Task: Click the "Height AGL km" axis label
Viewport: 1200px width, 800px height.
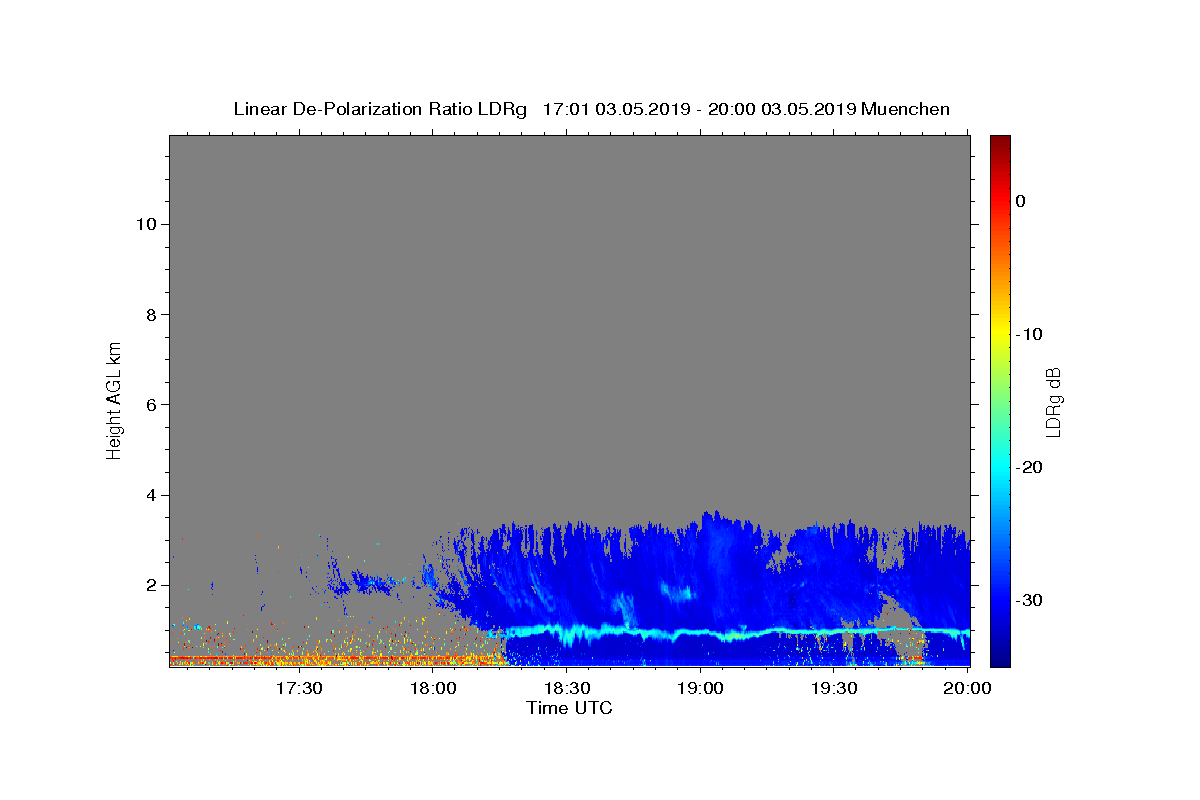Action: [x=115, y=399]
